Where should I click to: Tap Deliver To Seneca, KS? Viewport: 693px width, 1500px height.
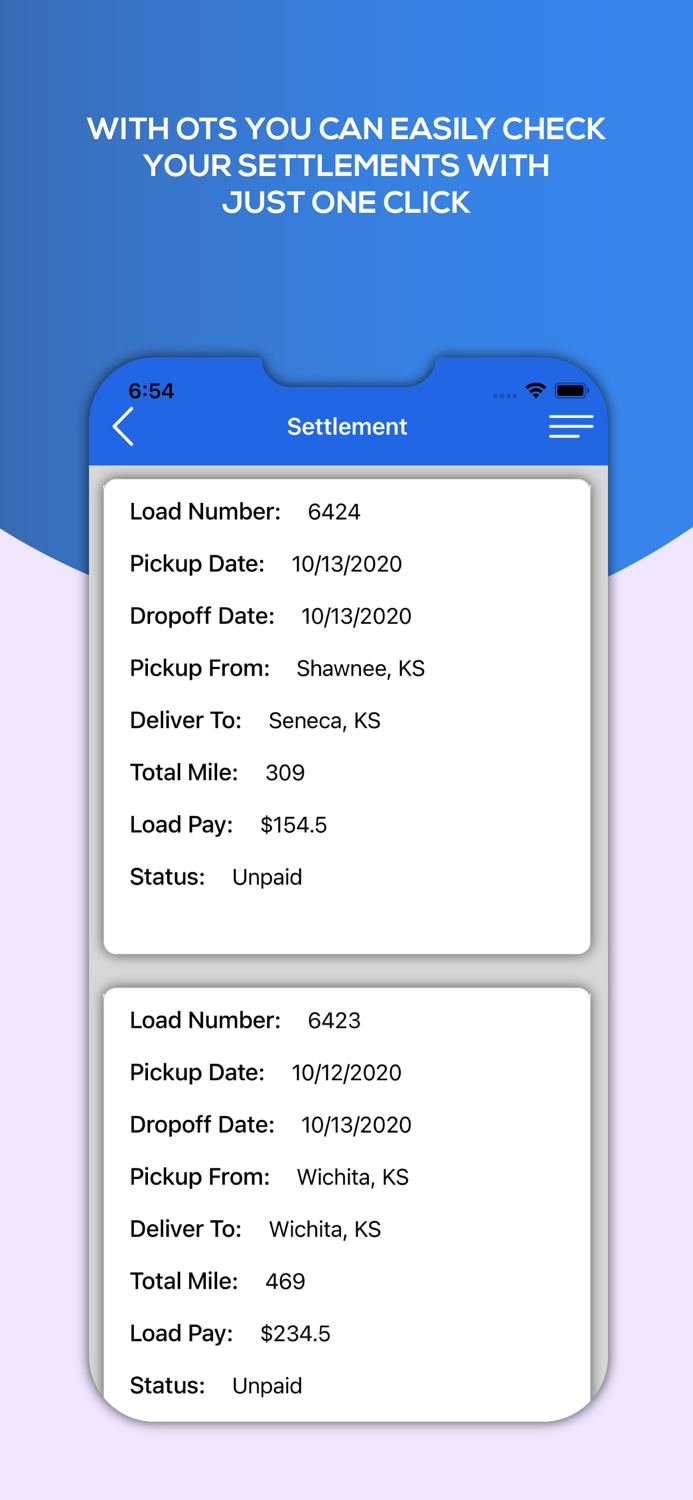[323, 720]
